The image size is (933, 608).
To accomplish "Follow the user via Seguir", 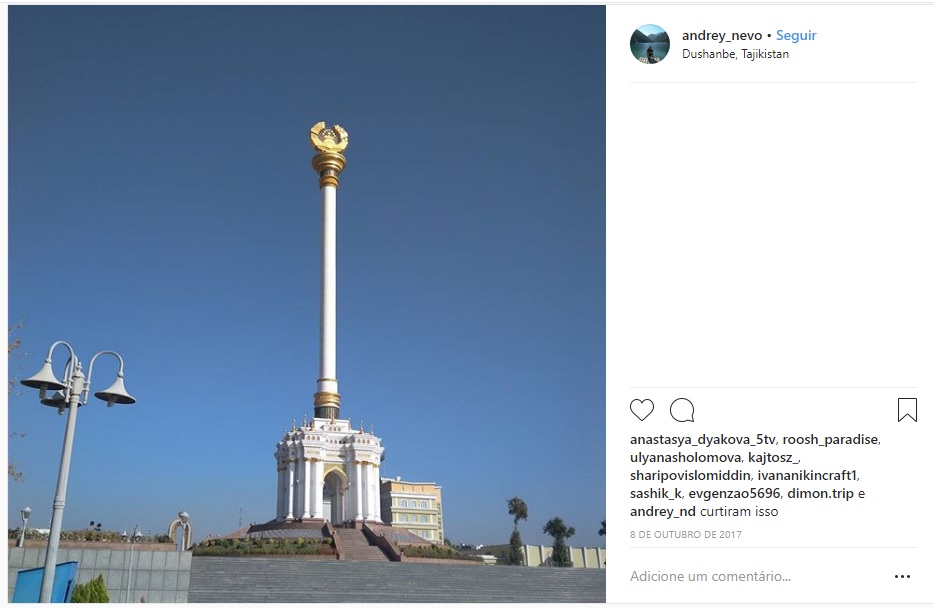I will pyautogui.click(x=796, y=36).
